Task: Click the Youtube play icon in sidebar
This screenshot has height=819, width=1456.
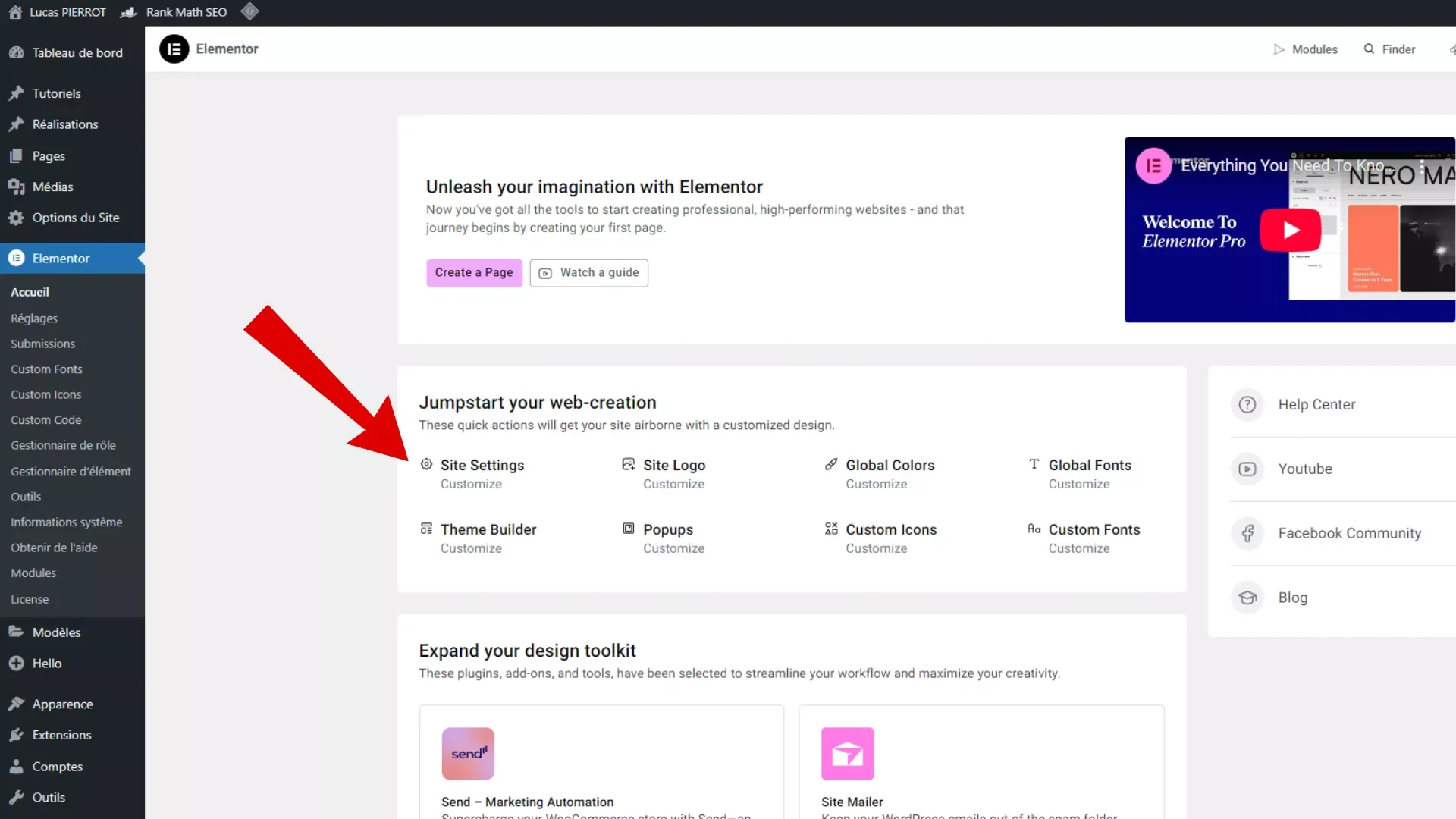Action: click(x=1247, y=469)
